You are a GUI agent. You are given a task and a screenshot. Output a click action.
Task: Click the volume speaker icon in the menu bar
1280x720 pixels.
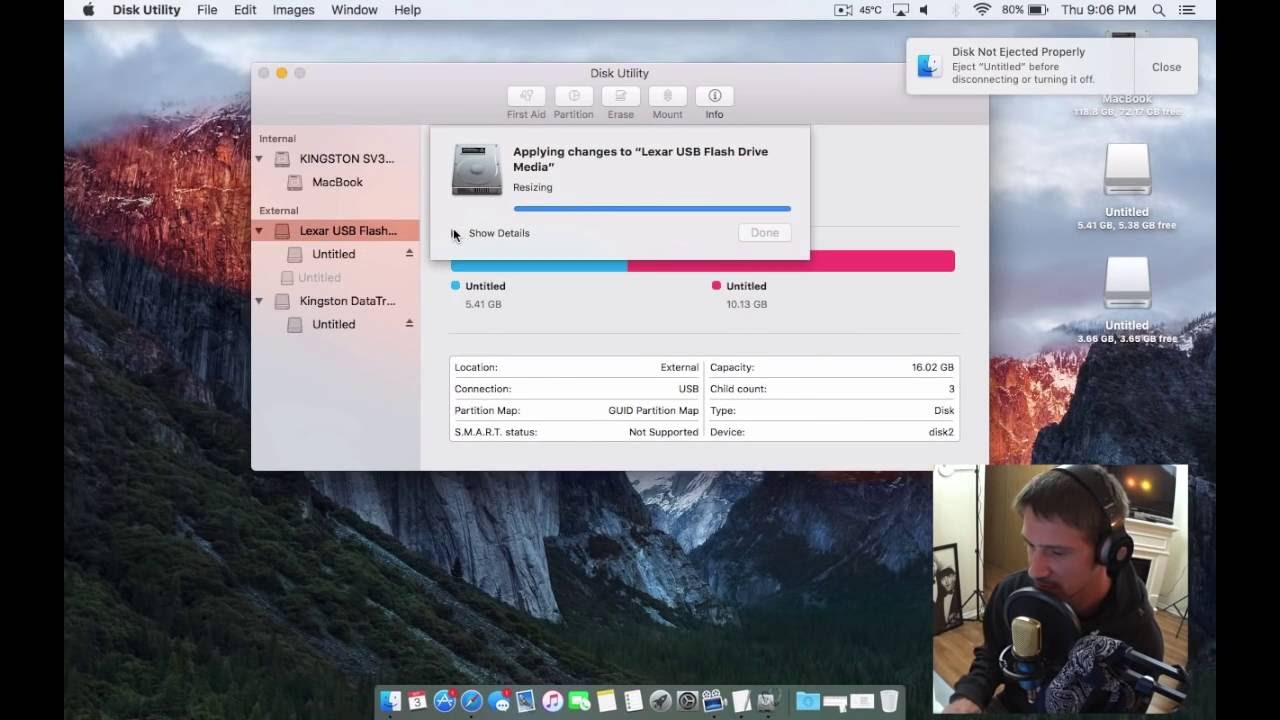[924, 10]
